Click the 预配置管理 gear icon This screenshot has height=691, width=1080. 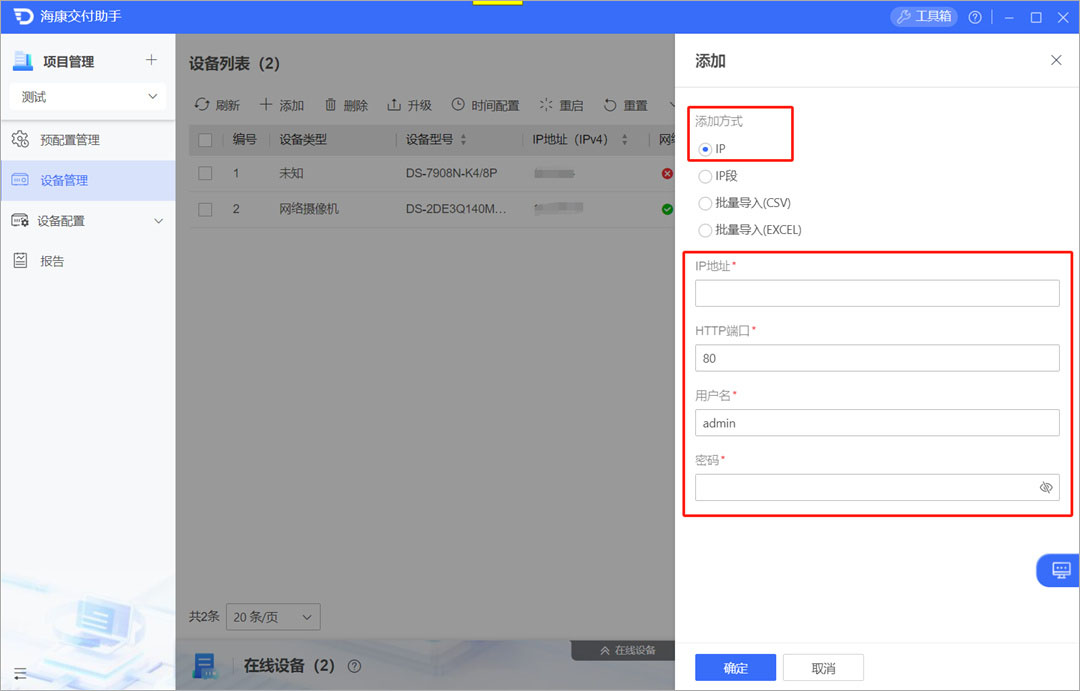[x=20, y=140]
